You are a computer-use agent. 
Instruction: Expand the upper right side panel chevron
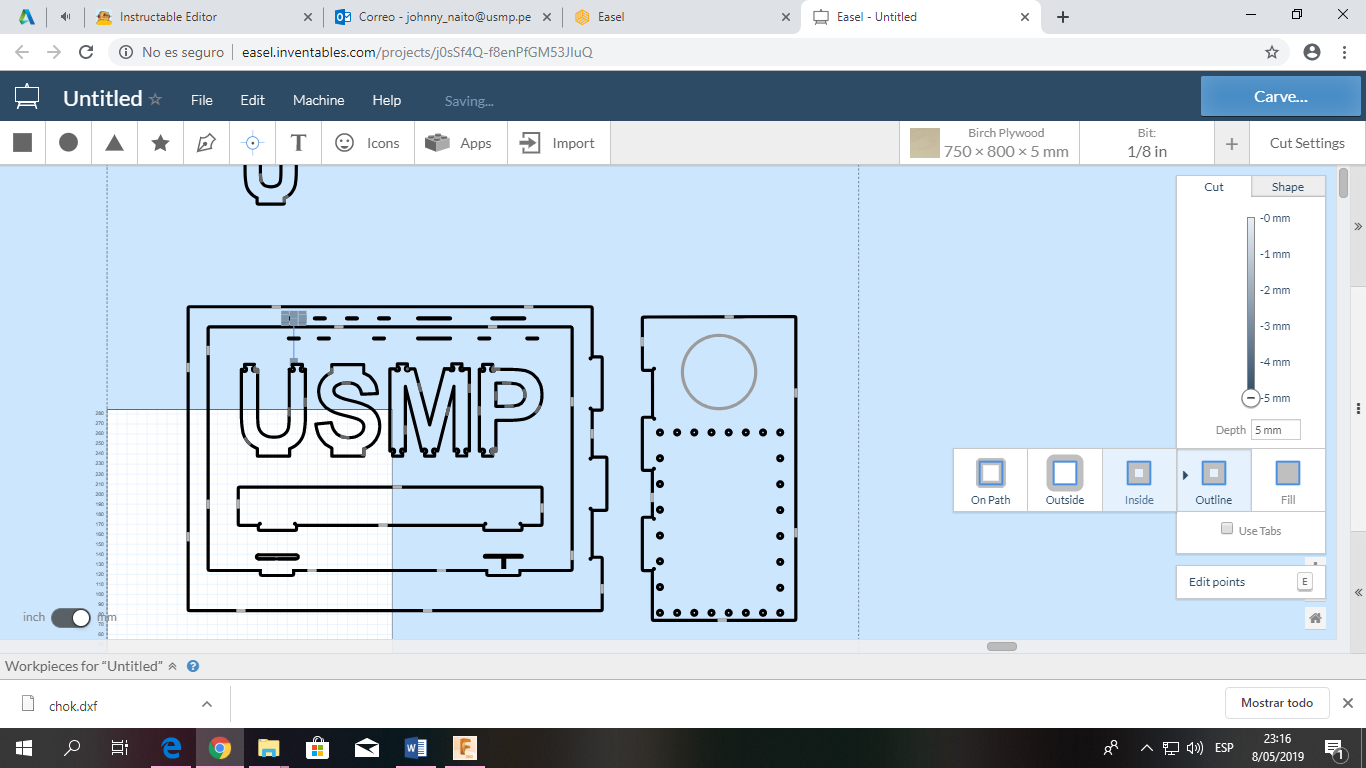pyautogui.click(x=1358, y=227)
